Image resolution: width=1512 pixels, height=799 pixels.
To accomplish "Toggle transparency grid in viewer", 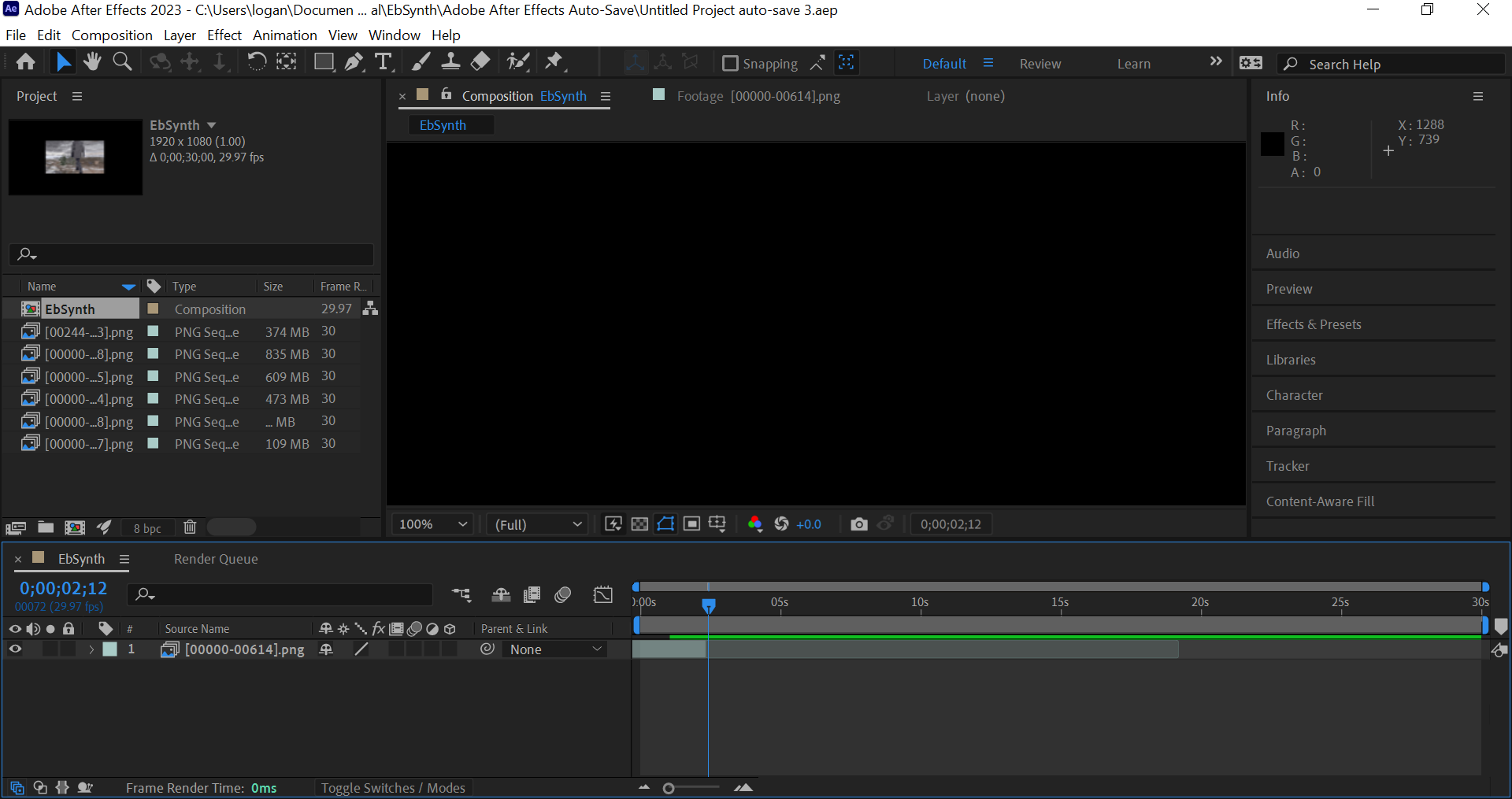I will click(639, 524).
